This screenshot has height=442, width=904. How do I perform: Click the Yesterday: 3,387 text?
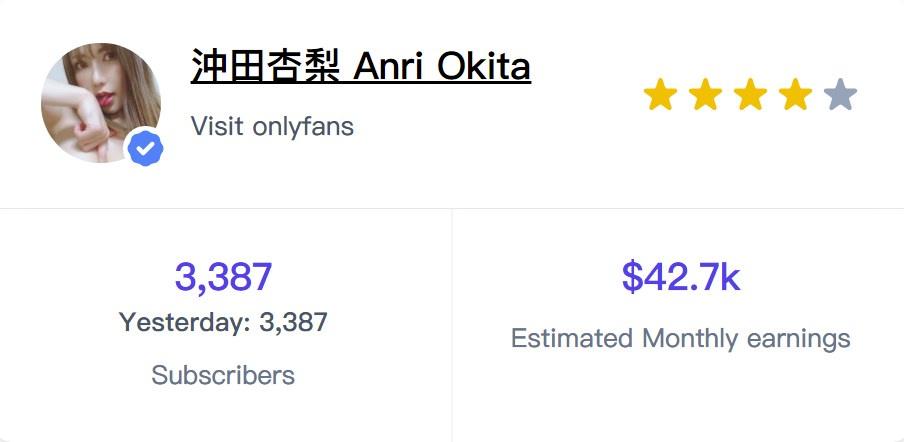(223, 322)
